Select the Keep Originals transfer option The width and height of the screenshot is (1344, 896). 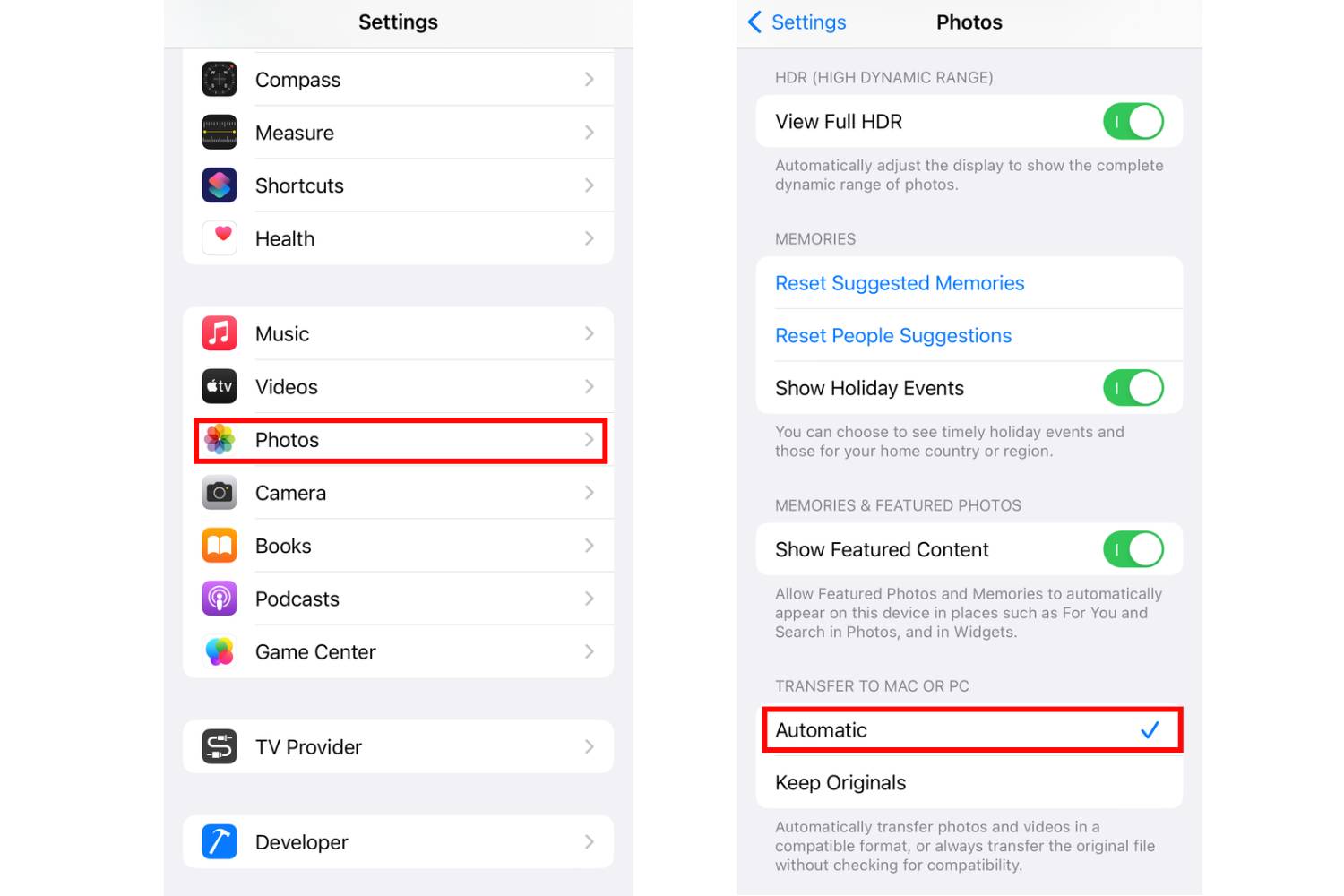click(969, 782)
